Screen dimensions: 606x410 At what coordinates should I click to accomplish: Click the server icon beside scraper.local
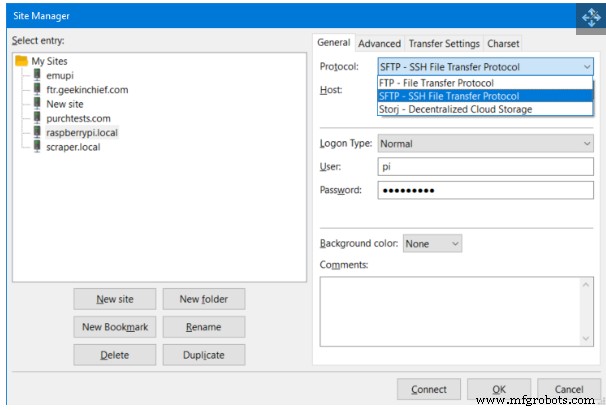click(x=37, y=146)
